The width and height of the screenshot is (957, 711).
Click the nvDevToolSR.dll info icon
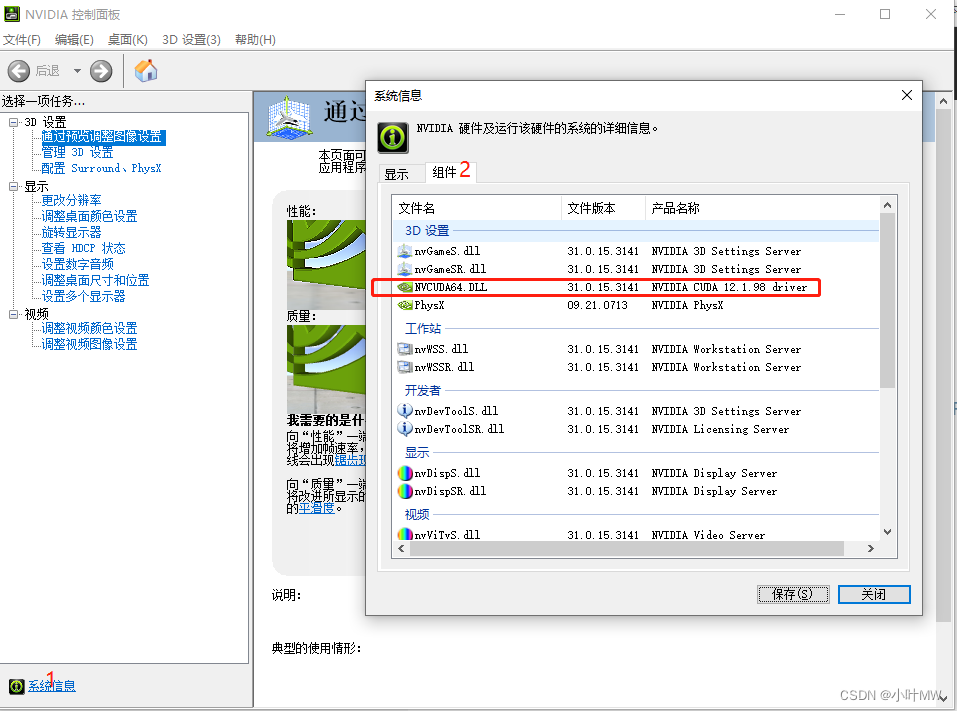click(405, 428)
